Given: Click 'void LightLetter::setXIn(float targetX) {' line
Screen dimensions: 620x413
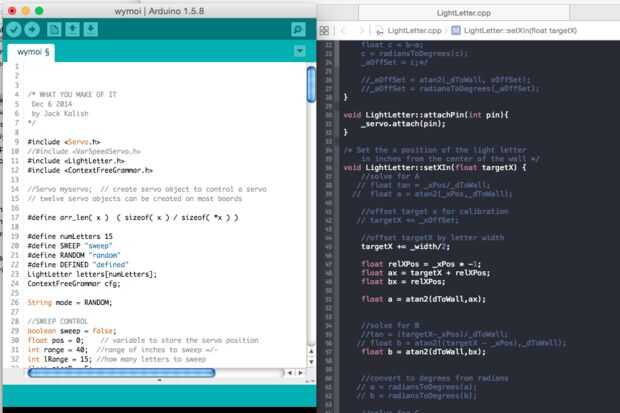Looking at the screenshot, I should coord(435,167).
